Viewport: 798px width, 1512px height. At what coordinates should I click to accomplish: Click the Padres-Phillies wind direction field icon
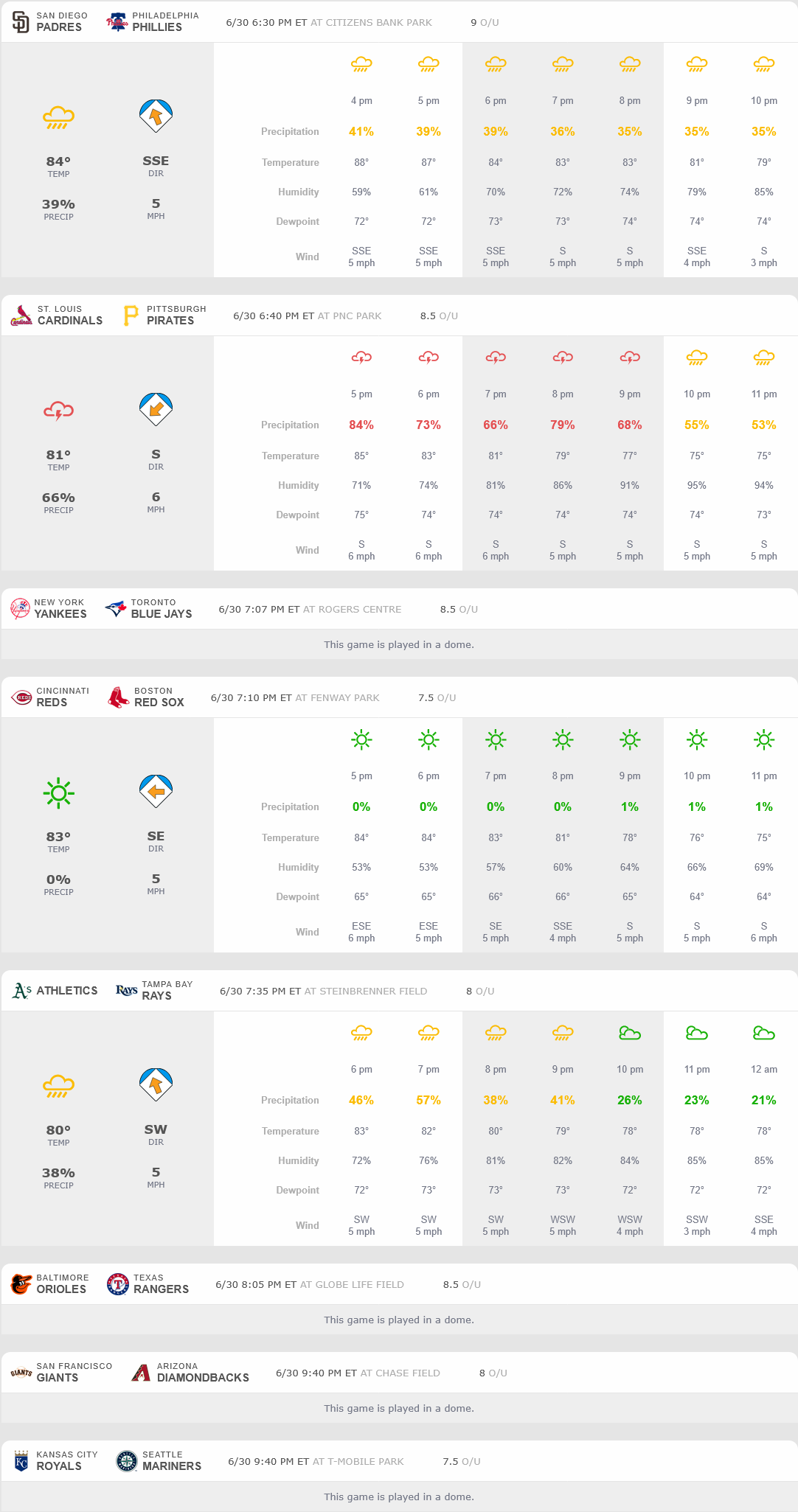pos(156,116)
